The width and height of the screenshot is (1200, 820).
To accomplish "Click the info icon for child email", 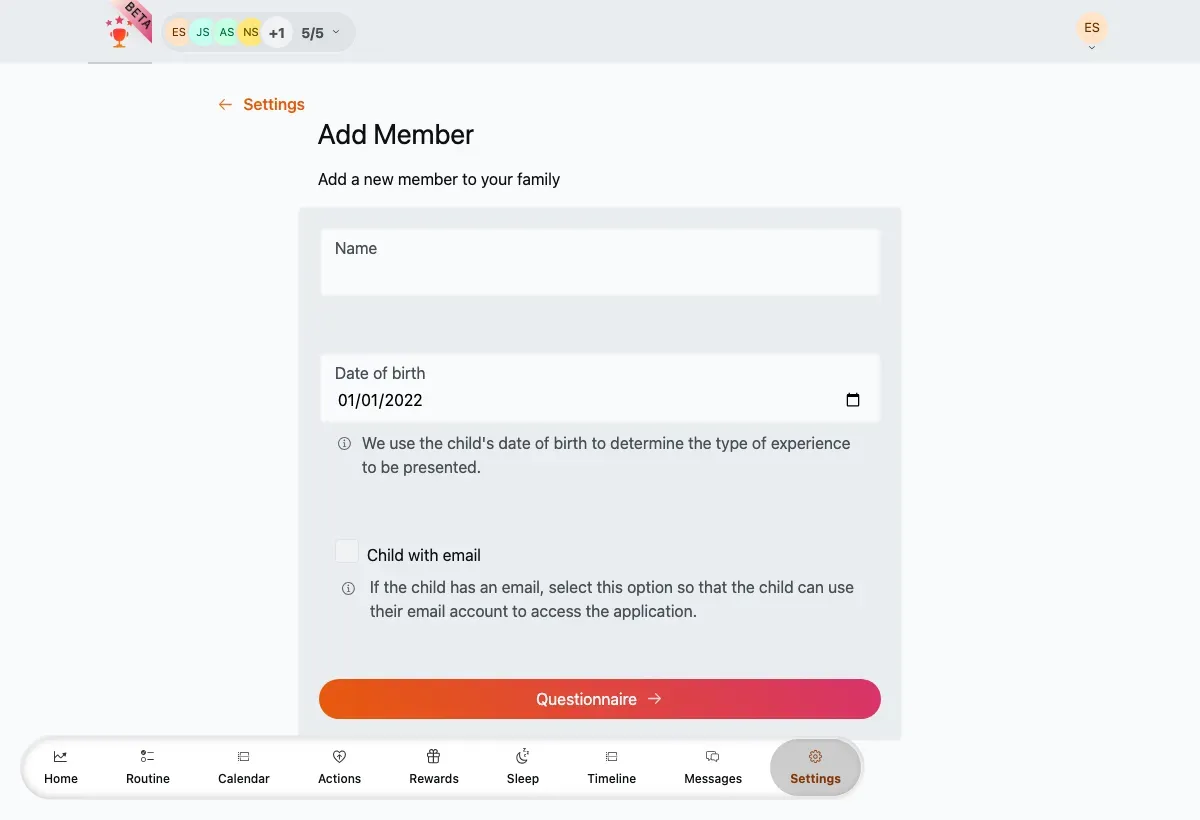I will click(x=348, y=588).
